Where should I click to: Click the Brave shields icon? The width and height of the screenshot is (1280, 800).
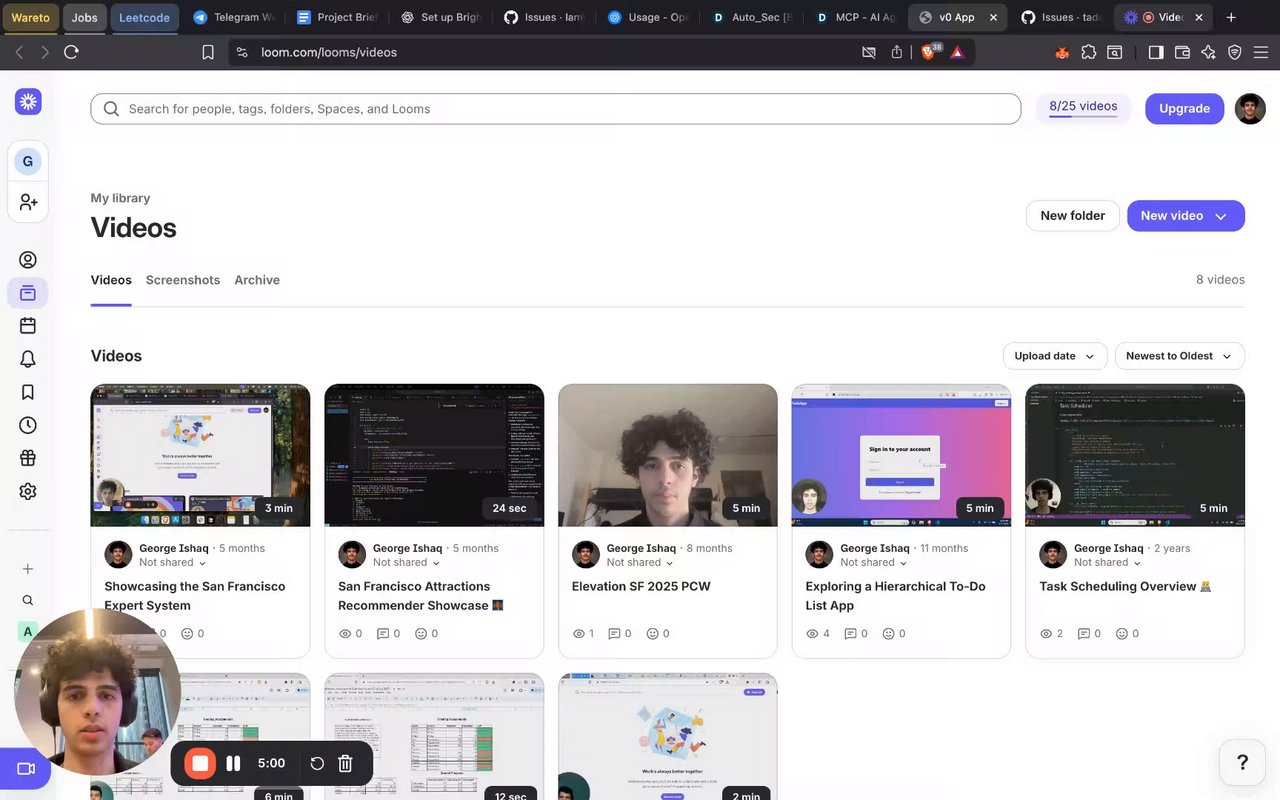[x=929, y=52]
